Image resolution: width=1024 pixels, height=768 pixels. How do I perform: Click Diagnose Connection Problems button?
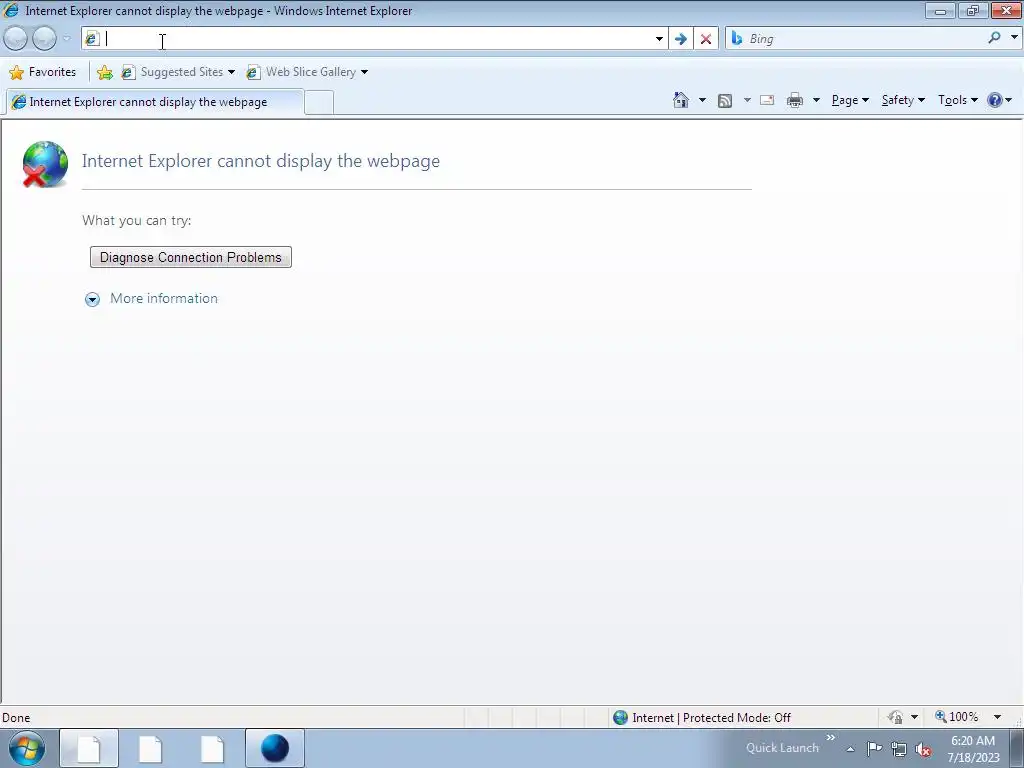click(191, 257)
